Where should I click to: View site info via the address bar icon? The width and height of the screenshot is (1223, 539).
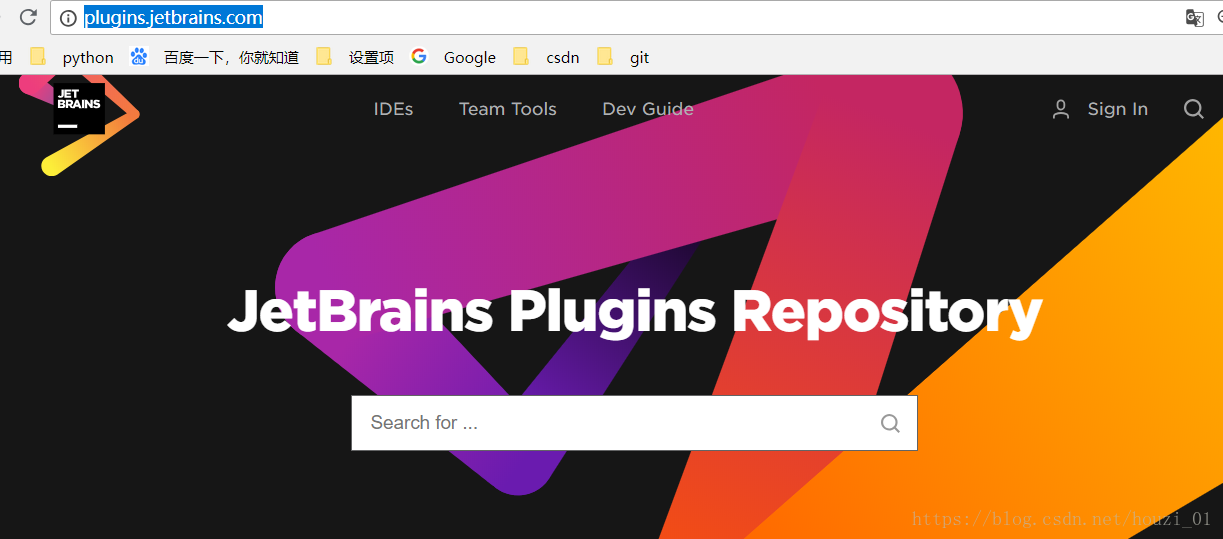(x=68, y=17)
